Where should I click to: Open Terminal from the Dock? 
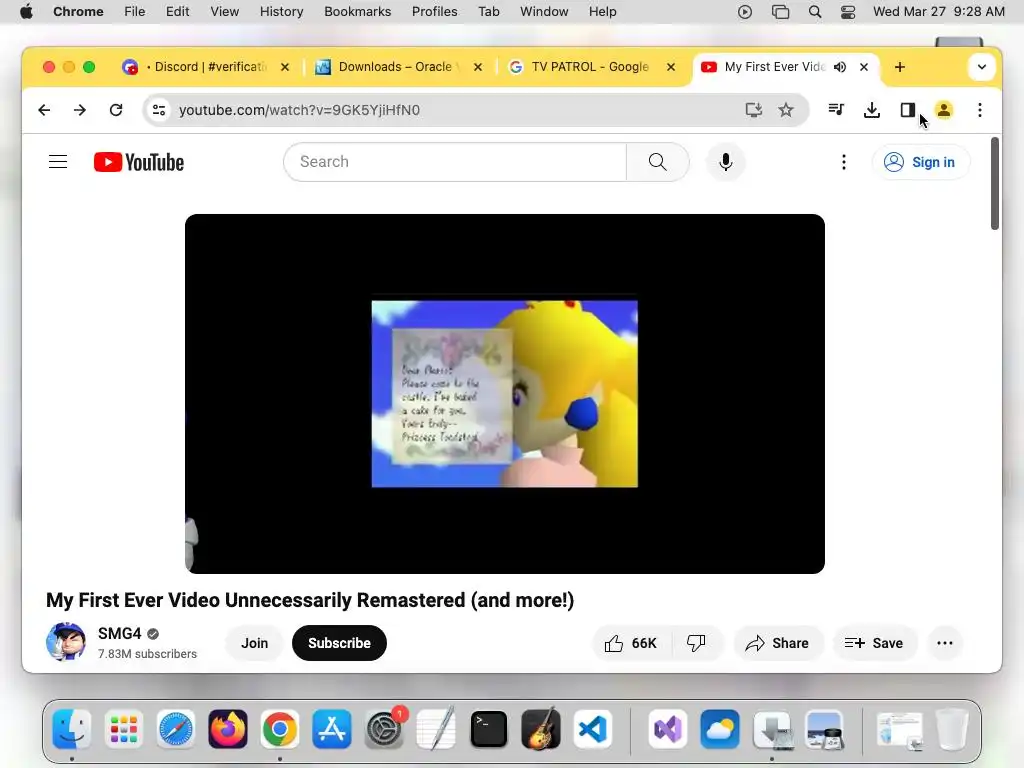[x=488, y=729]
